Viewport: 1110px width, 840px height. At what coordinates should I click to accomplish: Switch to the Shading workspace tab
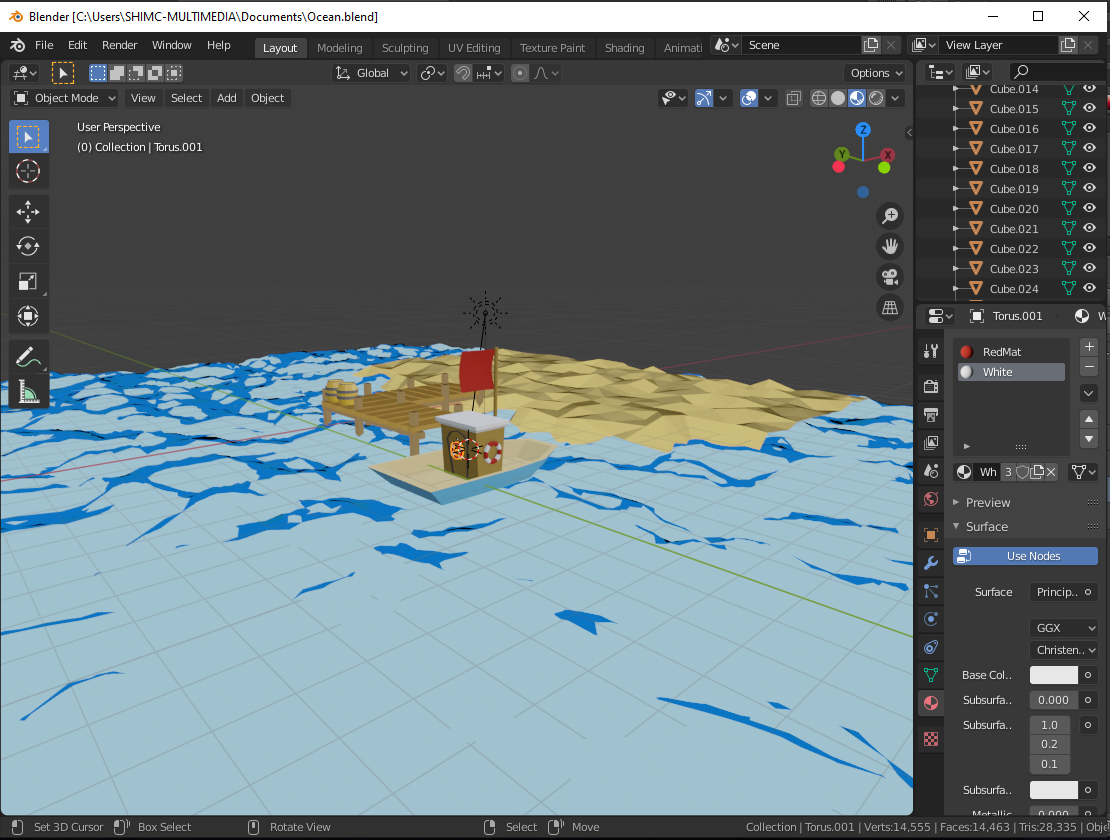tap(624, 47)
